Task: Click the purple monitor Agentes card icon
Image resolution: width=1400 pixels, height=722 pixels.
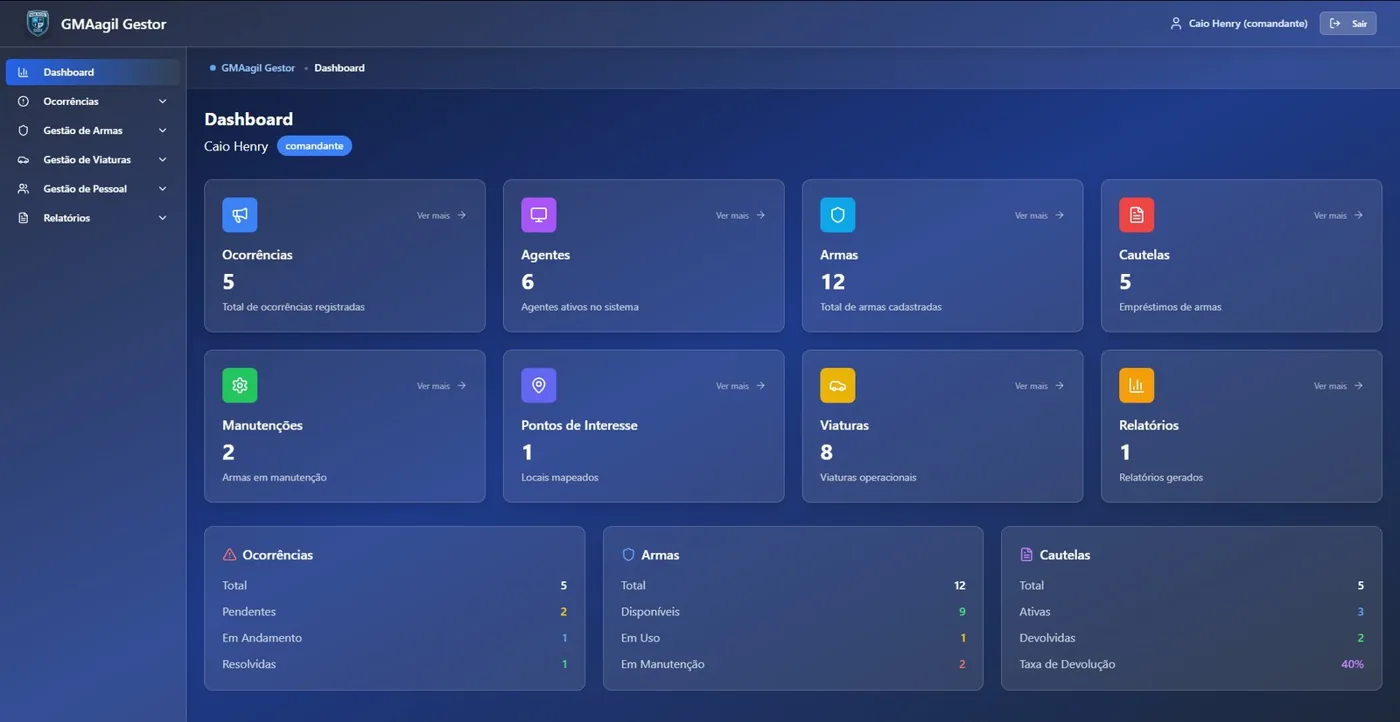Action: pos(539,215)
